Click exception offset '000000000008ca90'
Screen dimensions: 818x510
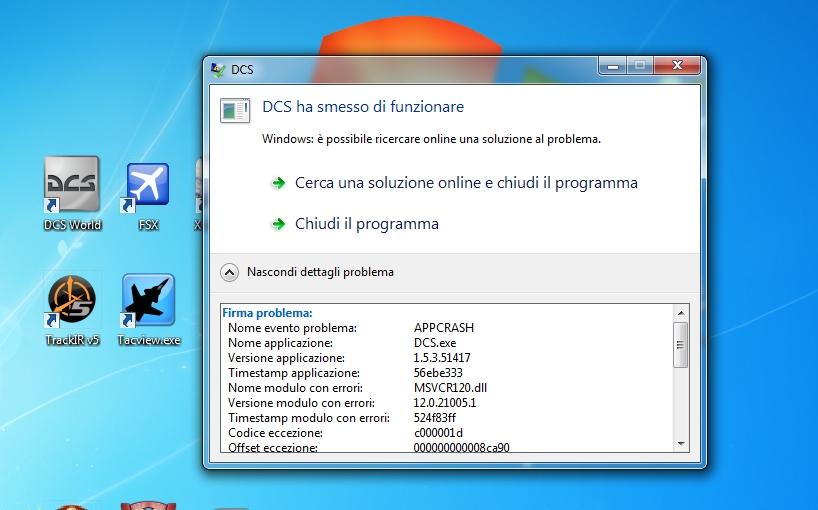tap(461, 447)
